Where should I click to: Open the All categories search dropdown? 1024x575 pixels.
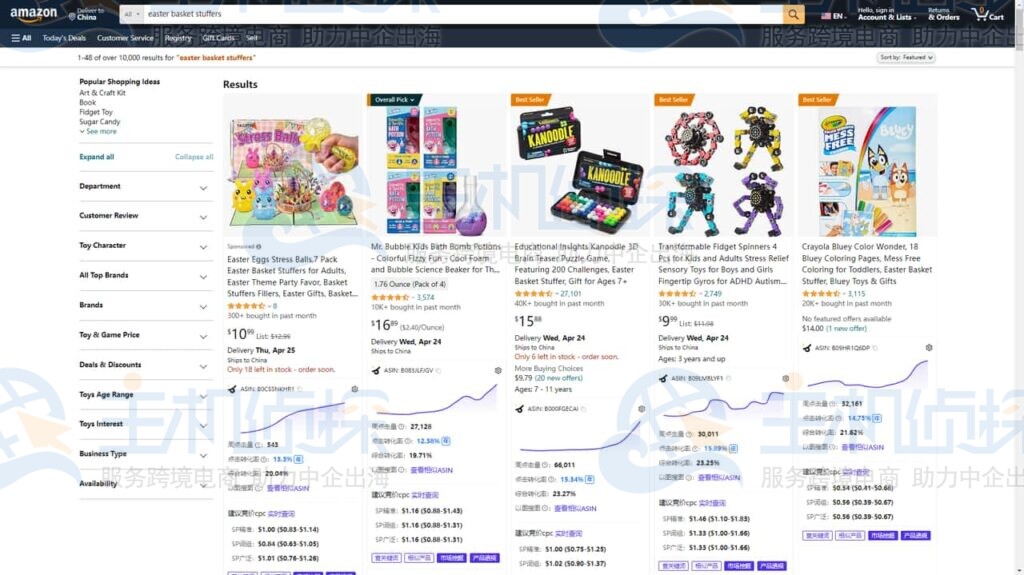[131, 14]
